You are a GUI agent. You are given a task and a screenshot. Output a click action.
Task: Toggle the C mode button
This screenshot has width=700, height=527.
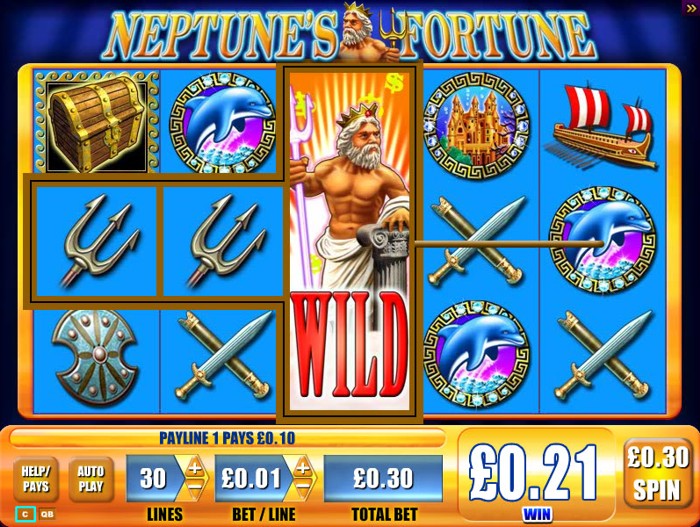[x=25, y=514]
